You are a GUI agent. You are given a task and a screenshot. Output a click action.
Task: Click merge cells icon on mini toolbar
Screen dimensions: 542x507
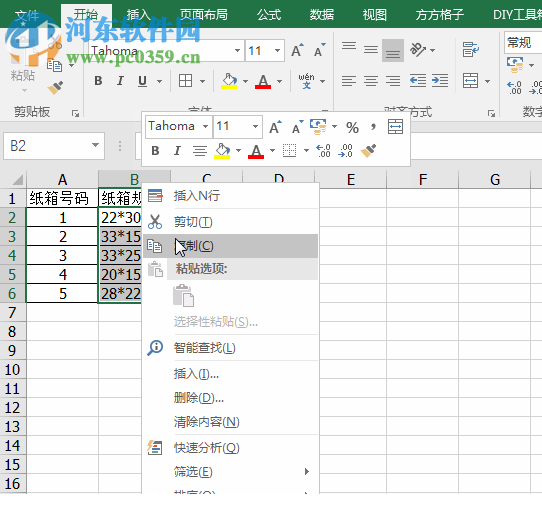pos(395,127)
